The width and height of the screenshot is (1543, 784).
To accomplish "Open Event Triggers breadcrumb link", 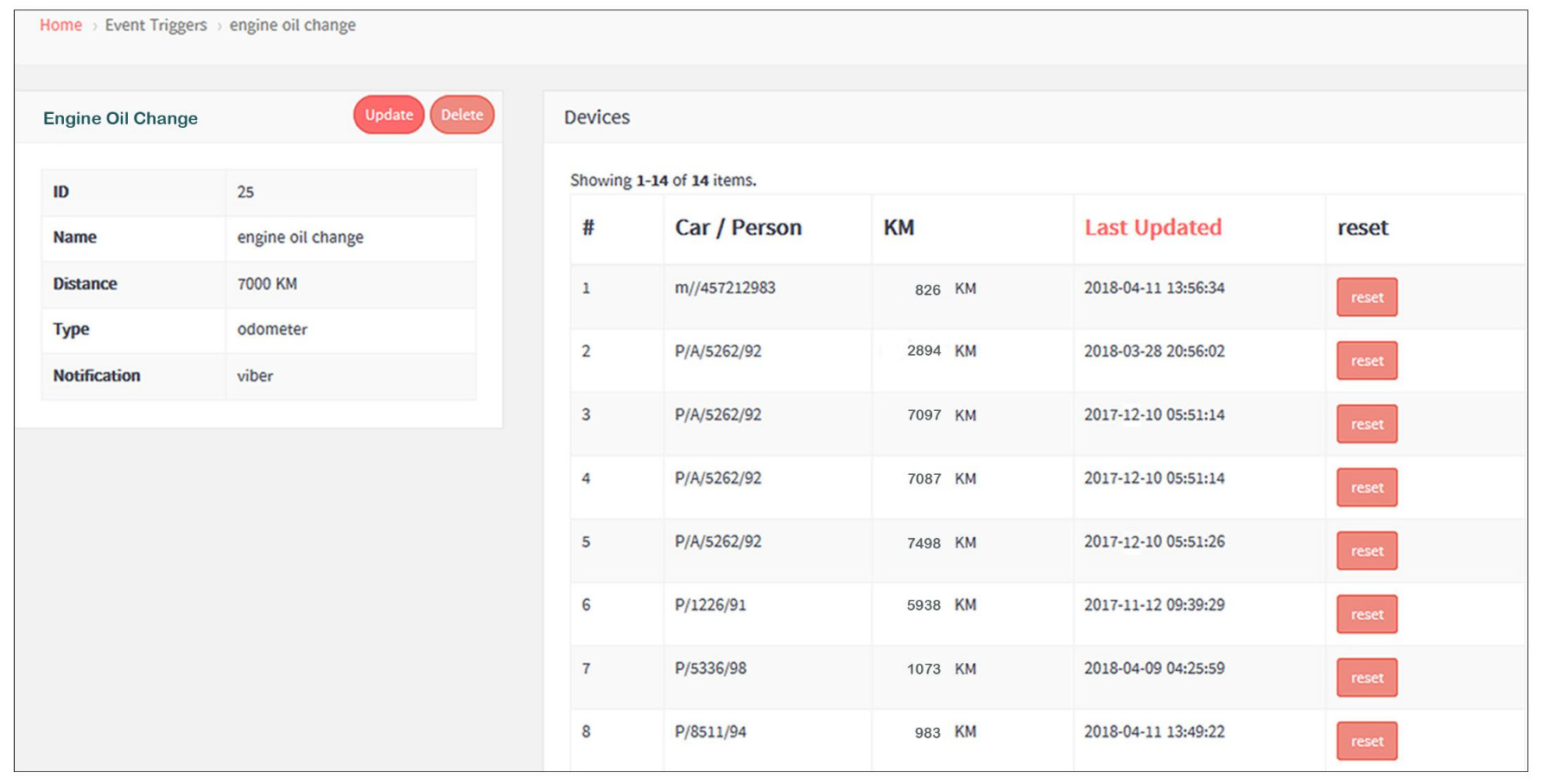I will click(156, 25).
